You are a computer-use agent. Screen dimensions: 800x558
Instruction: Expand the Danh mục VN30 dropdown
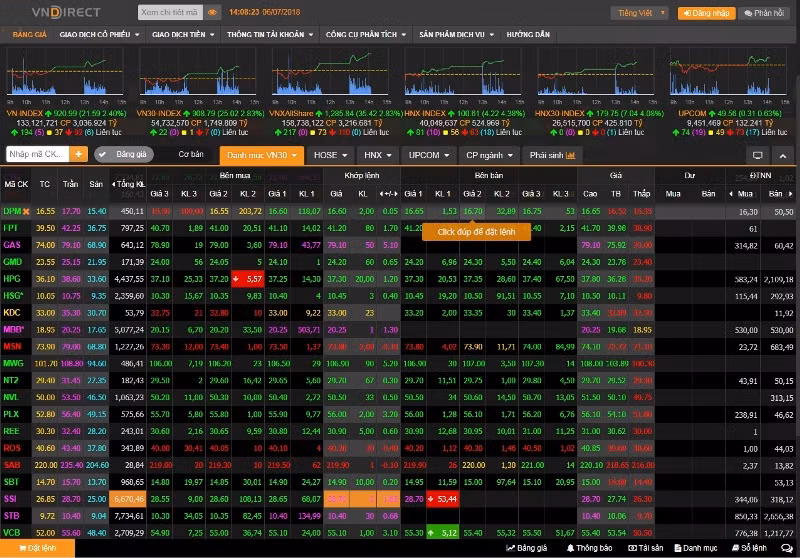click(x=259, y=155)
